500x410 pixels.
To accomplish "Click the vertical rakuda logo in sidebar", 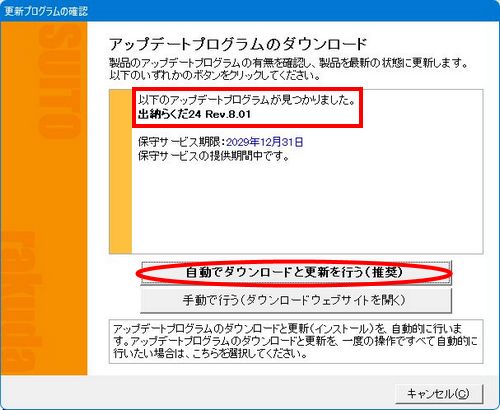I will pyautogui.click(x=23, y=302).
